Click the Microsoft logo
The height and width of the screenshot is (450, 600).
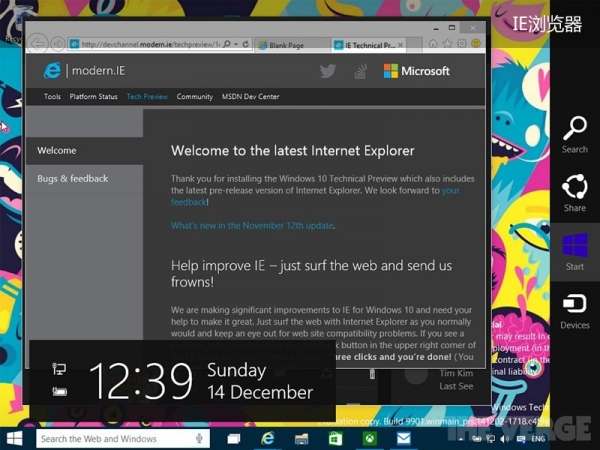[x=416, y=71]
